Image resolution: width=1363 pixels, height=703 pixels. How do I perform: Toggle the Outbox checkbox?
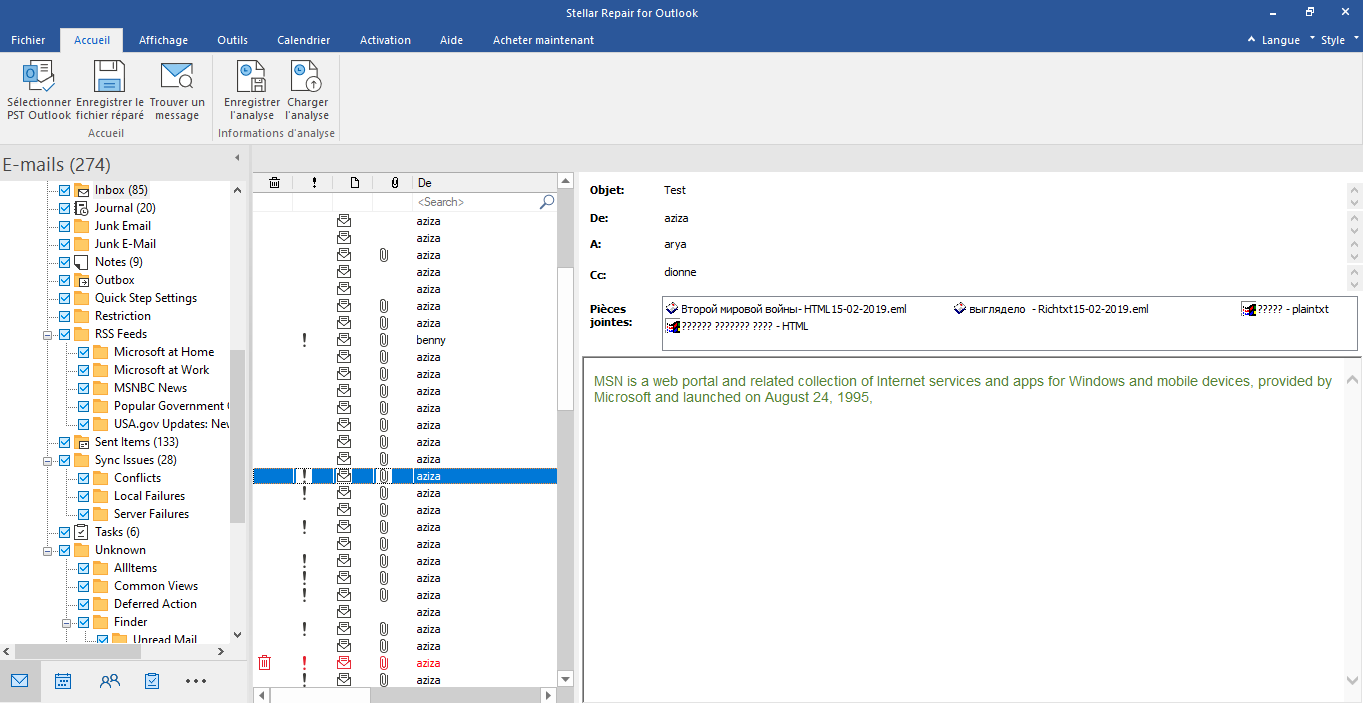(65, 280)
